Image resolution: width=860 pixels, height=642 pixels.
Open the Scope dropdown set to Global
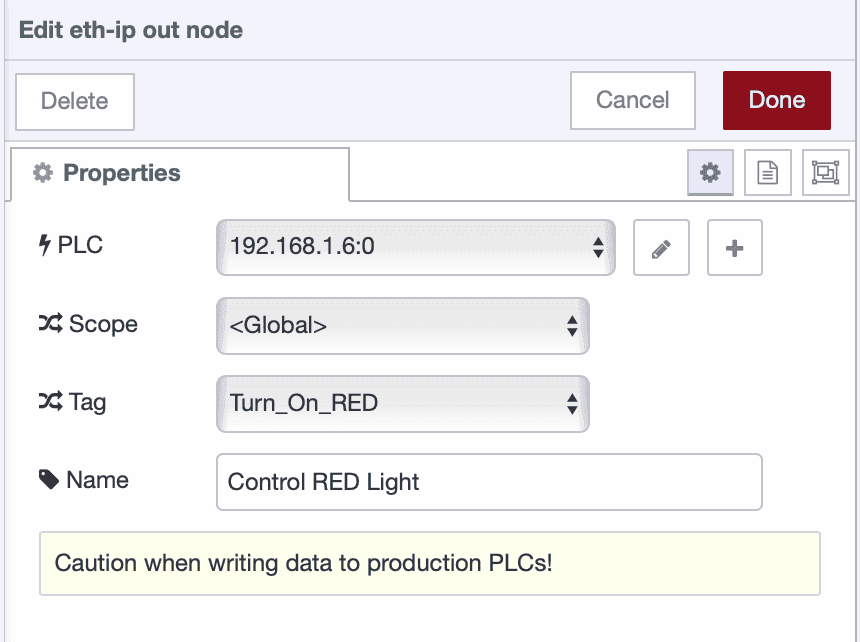point(402,326)
